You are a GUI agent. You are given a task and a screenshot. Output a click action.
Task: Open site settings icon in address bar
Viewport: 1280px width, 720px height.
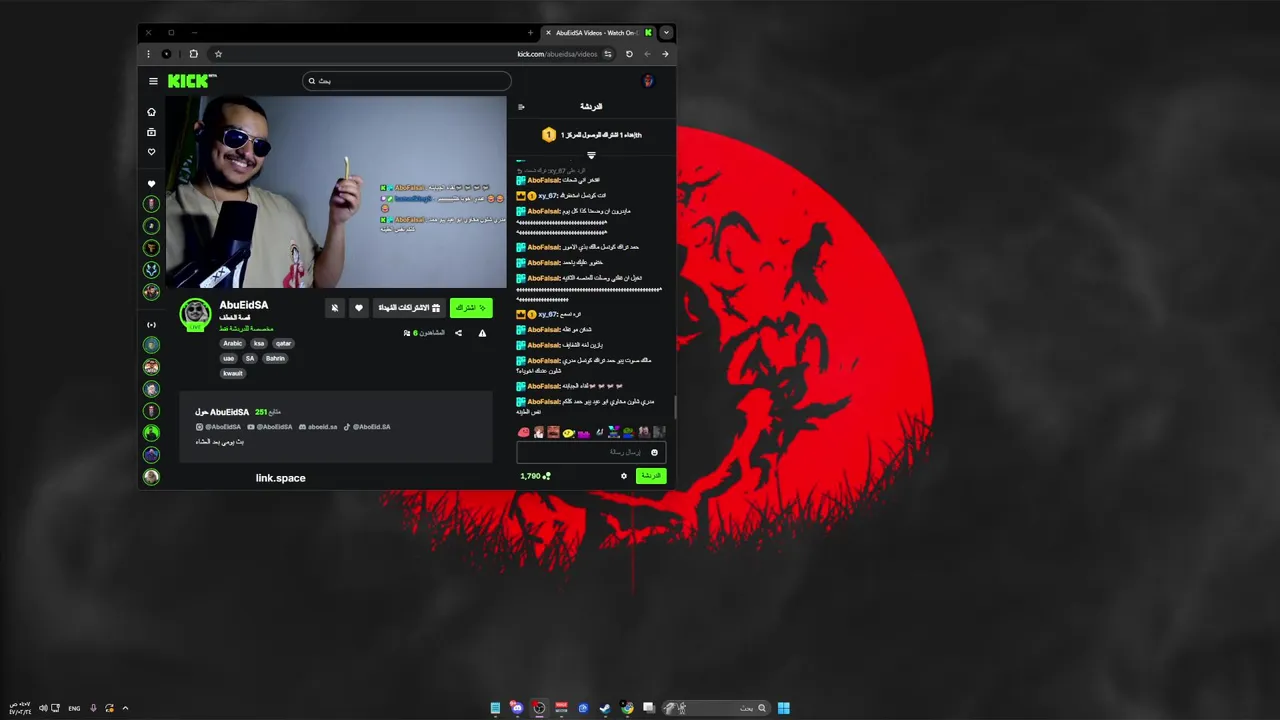(x=608, y=54)
